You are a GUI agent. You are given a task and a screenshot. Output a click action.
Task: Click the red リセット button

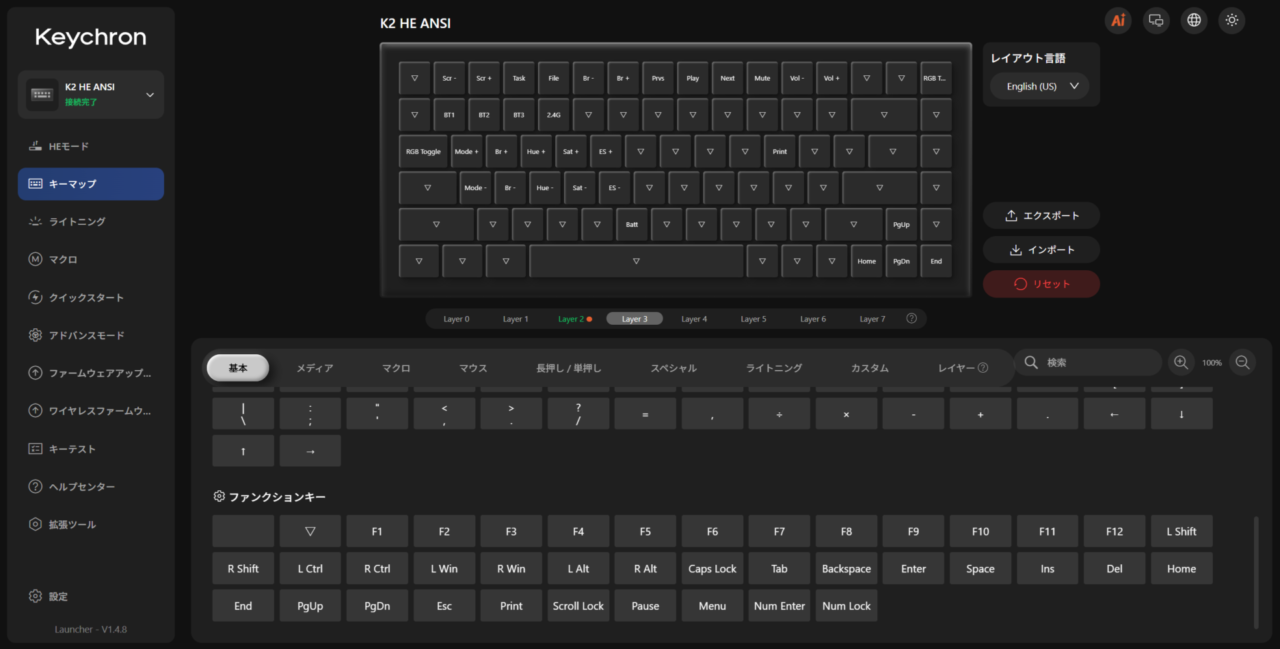pos(1041,284)
